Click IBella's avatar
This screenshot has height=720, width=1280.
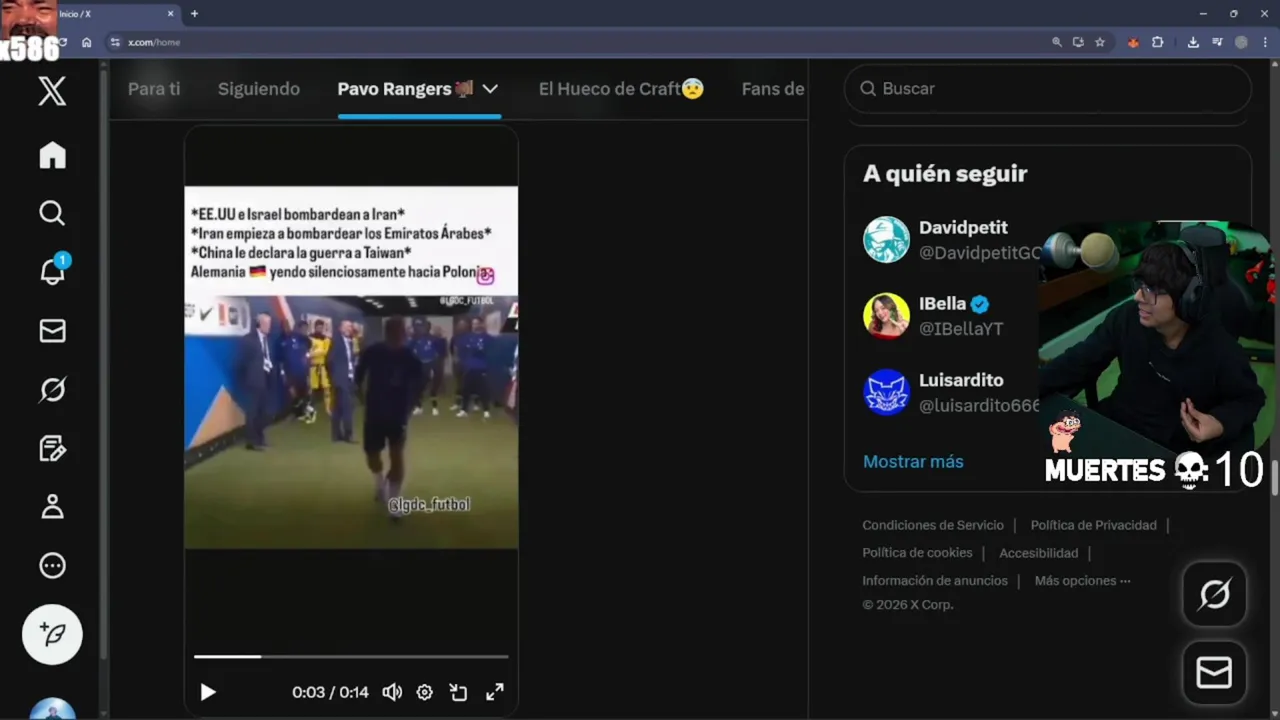click(886, 316)
